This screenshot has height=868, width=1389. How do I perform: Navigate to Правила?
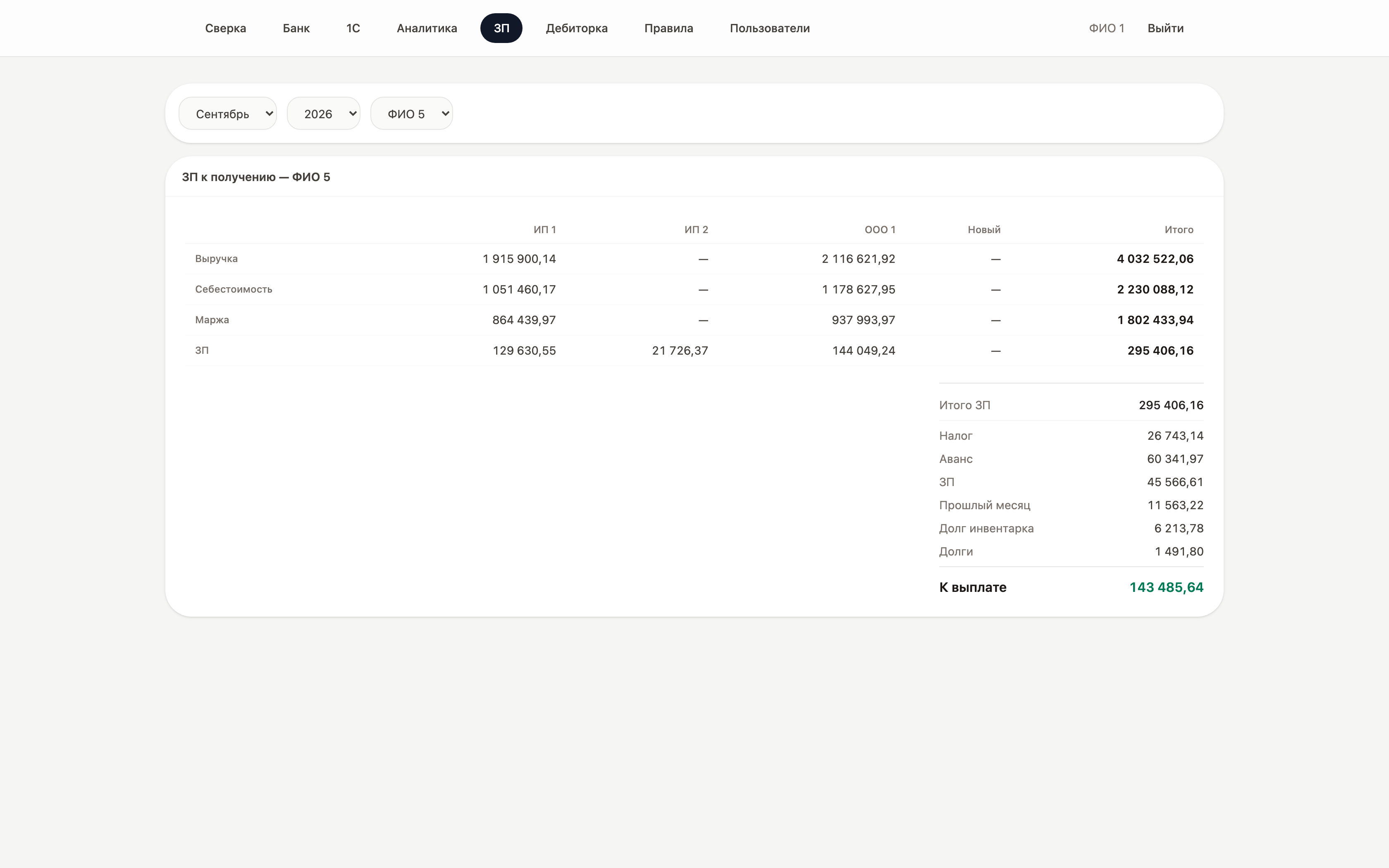[x=669, y=28]
